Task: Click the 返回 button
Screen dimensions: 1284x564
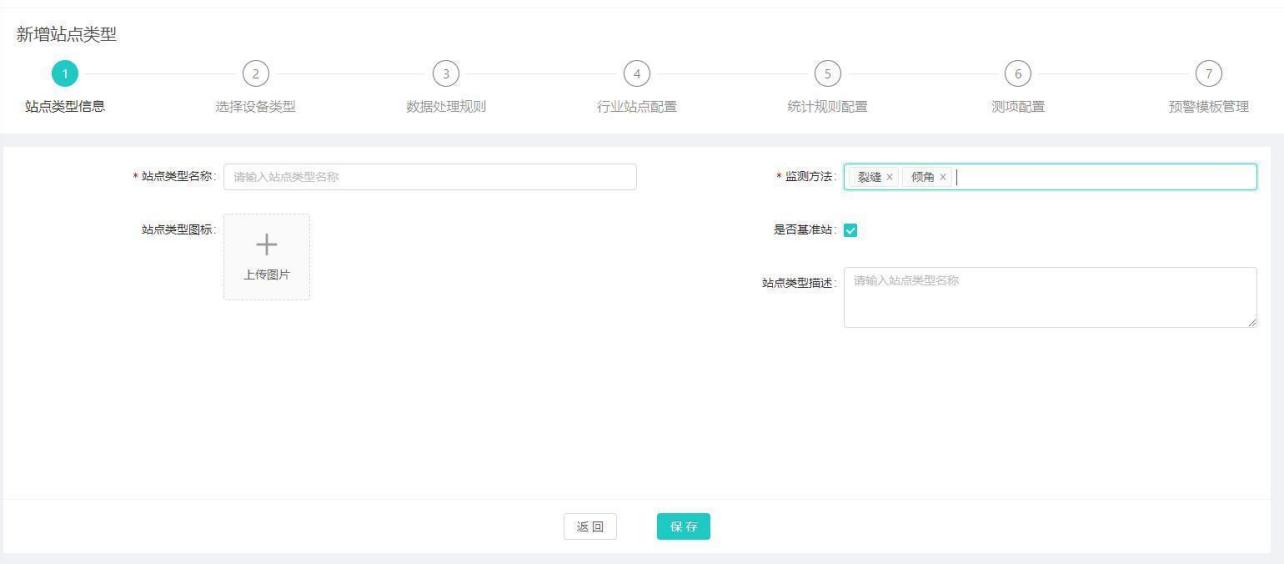Action: tap(590, 527)
